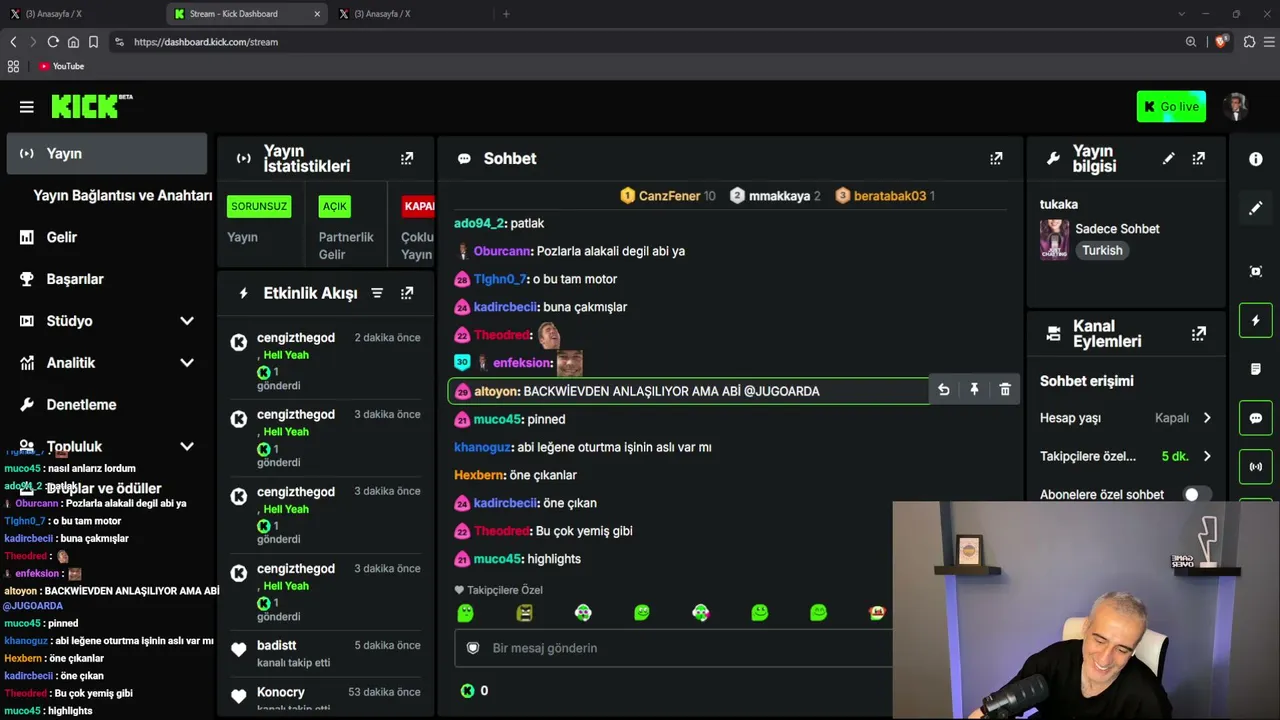This screenshot has width=1280, height=720.
Task: Reply to altoyon's message with the arrow icon
Action: coord(943,390)
